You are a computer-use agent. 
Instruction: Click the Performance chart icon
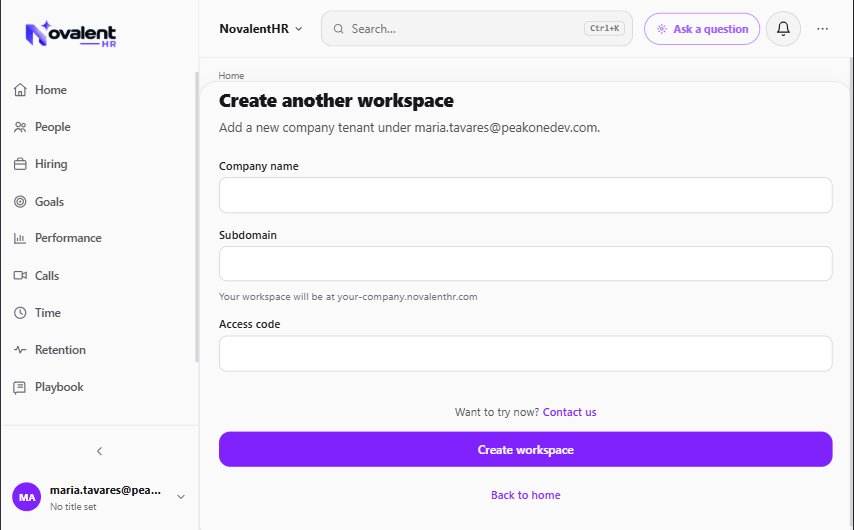coord(20,238)
